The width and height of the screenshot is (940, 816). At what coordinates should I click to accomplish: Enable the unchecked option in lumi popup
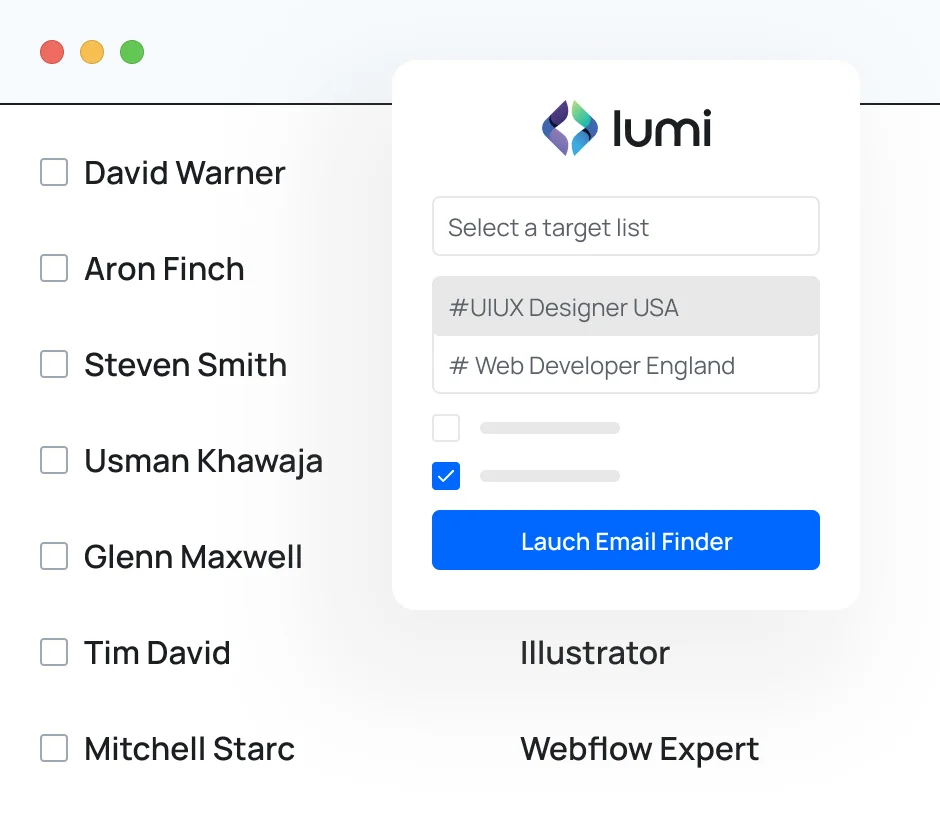pos(446,428)
